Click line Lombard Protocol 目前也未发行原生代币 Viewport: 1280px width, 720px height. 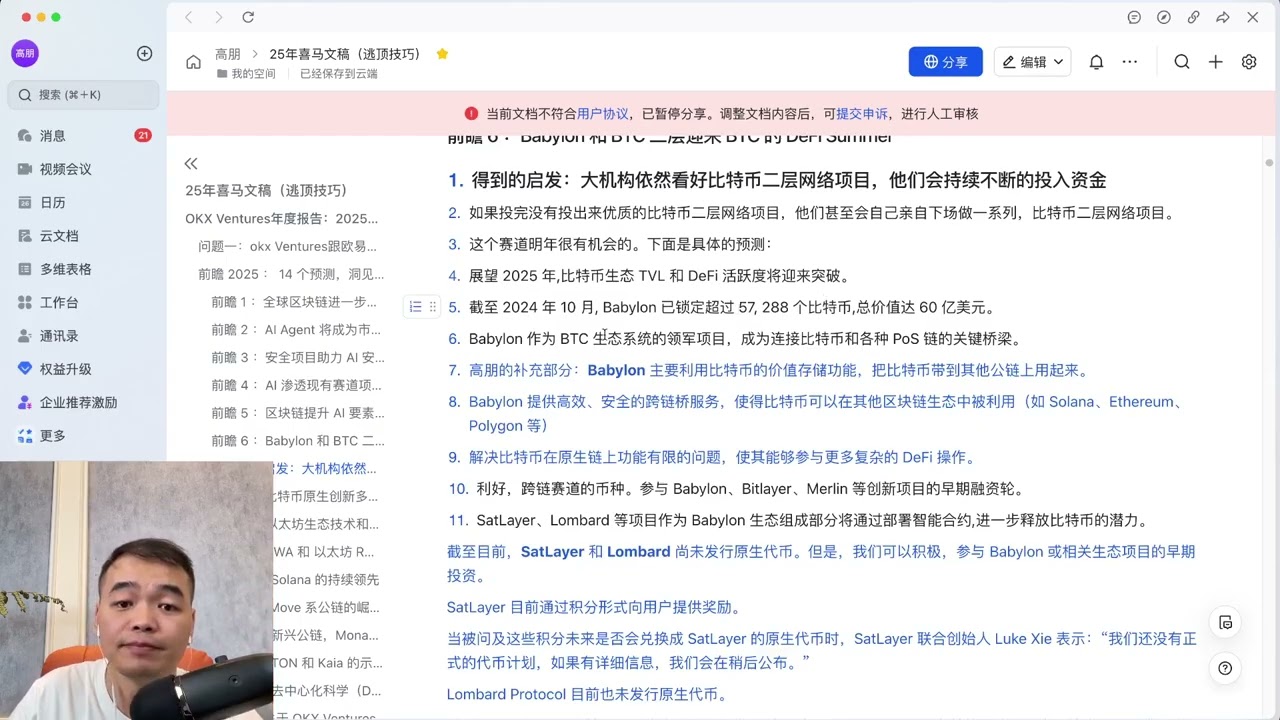pos(587,694)
